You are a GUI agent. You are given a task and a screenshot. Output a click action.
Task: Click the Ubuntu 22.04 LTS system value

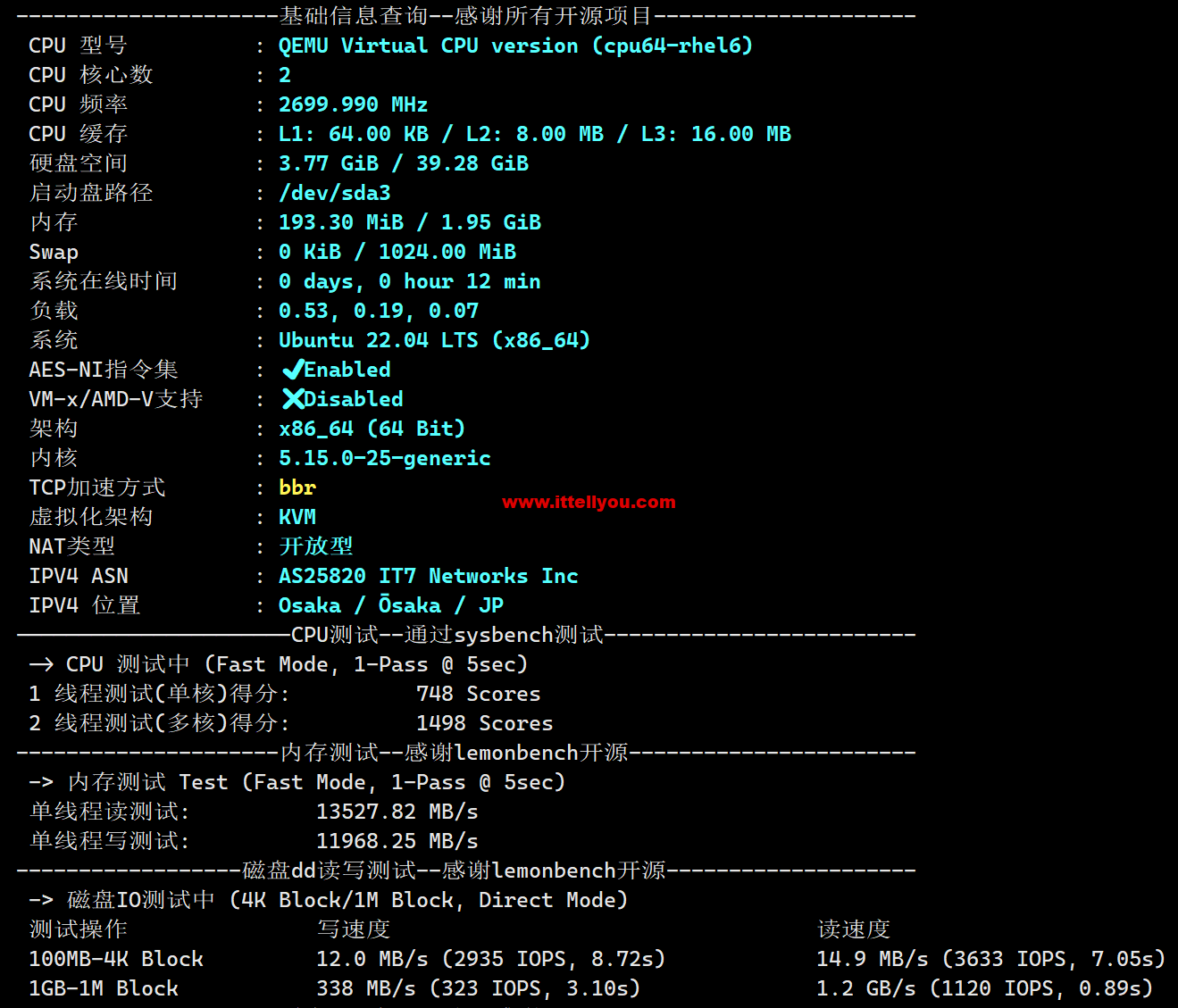[x=434, y=340]
